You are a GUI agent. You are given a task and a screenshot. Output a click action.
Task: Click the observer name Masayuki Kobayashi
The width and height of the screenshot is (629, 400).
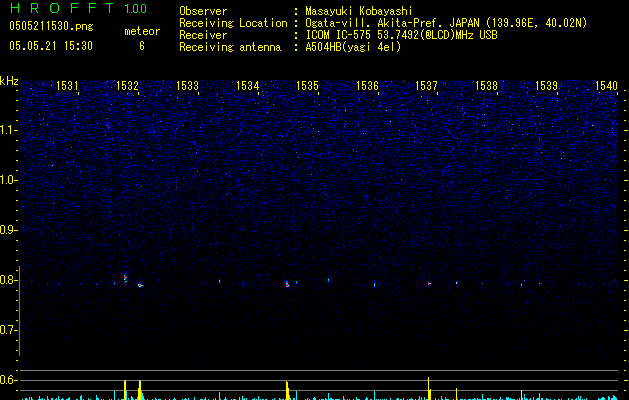[x=359, y=11]
